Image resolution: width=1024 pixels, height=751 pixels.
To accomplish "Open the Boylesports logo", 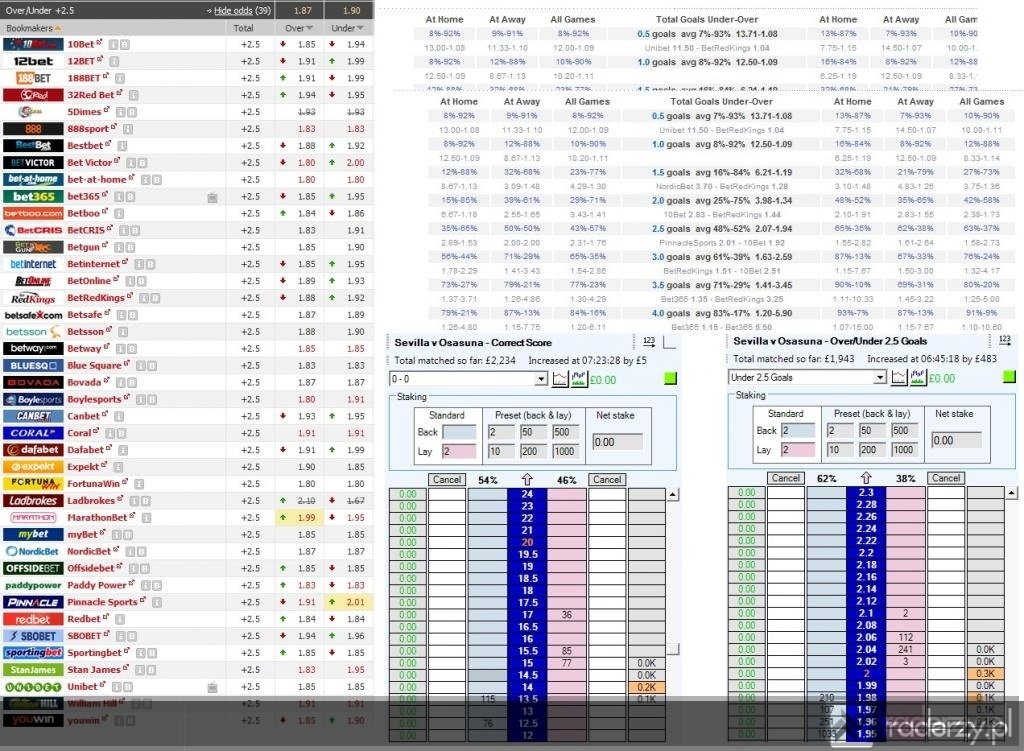I will (33, 400).
